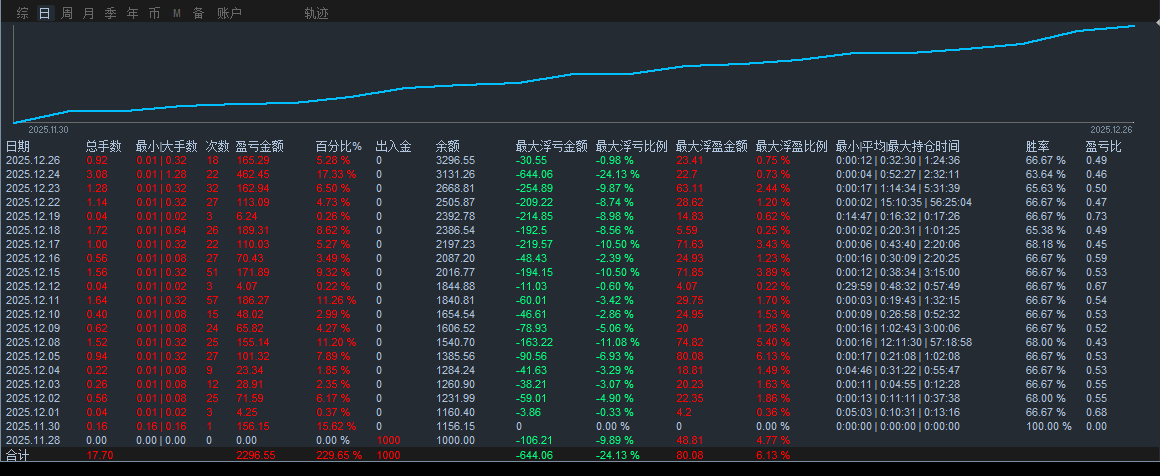Open the 周 weekly tab
1160x476 pixels.
click(67, 13)
